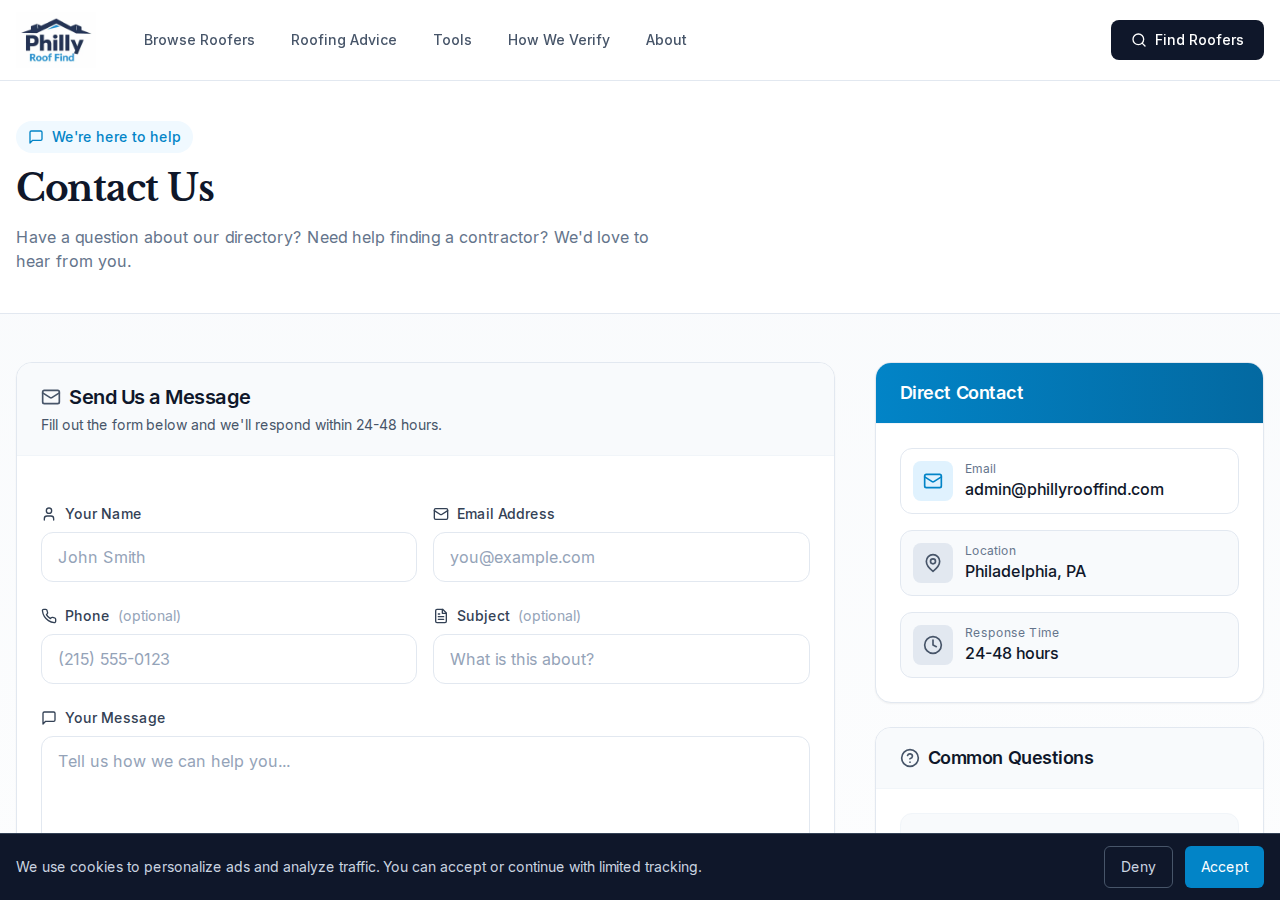1280x900 pixels.
Task: Focus the Your Name input field
Action: (229, 557)
